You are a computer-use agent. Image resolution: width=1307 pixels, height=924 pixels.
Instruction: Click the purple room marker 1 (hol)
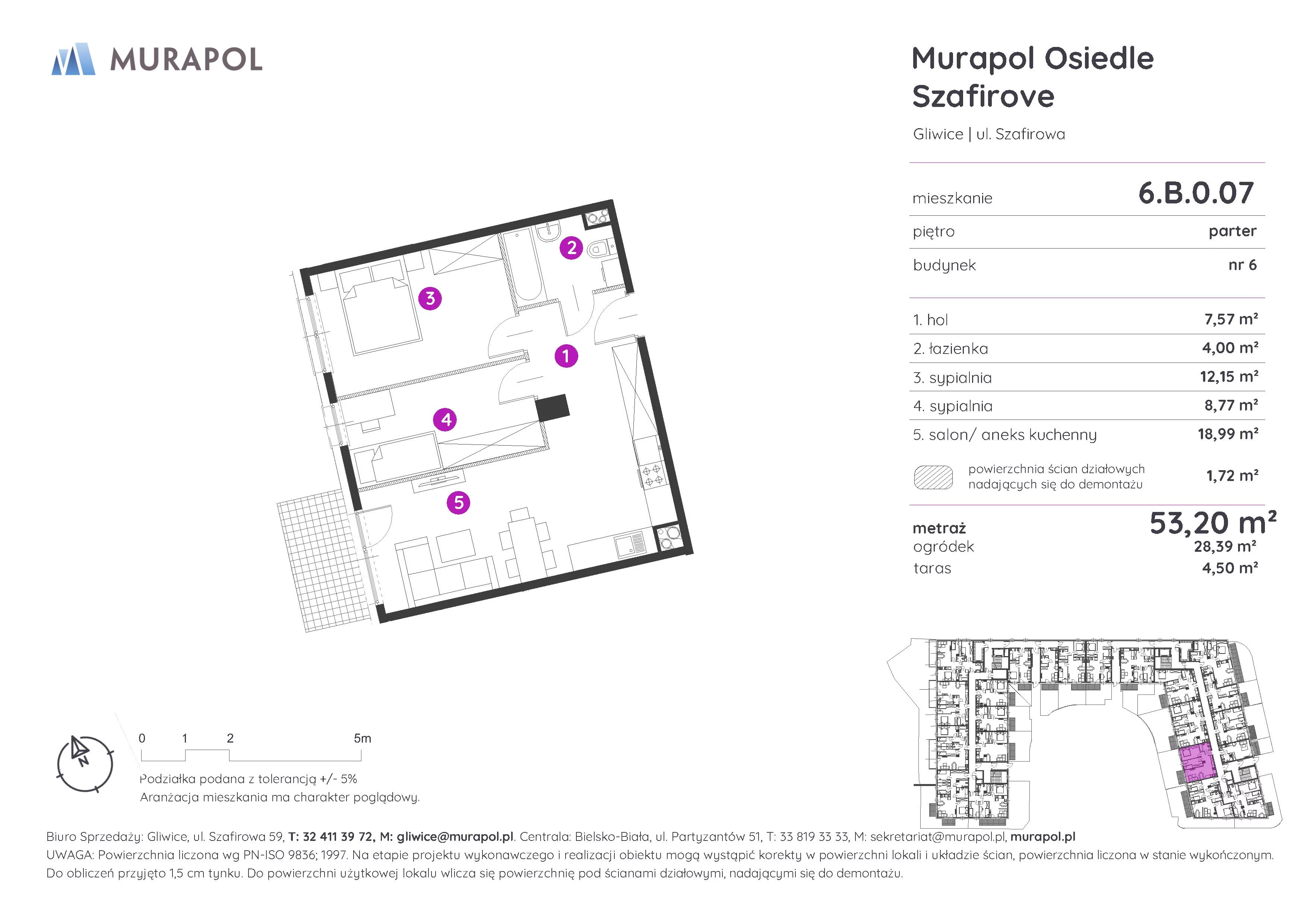(x=566, y=357)
